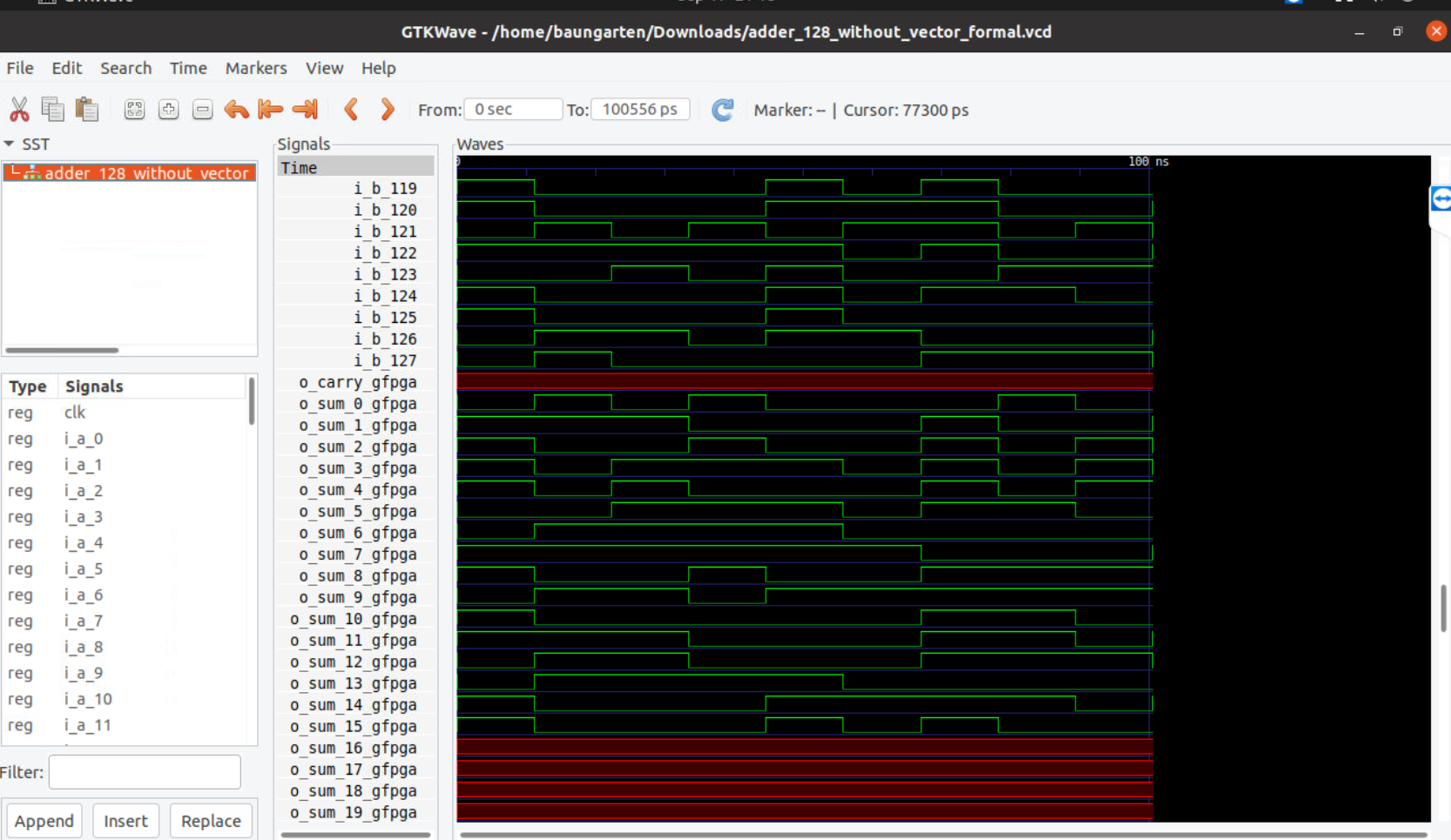Click the TeamViewer side tab icon
Viewport: 1451px width, 840px height.
pos(1441,199)
